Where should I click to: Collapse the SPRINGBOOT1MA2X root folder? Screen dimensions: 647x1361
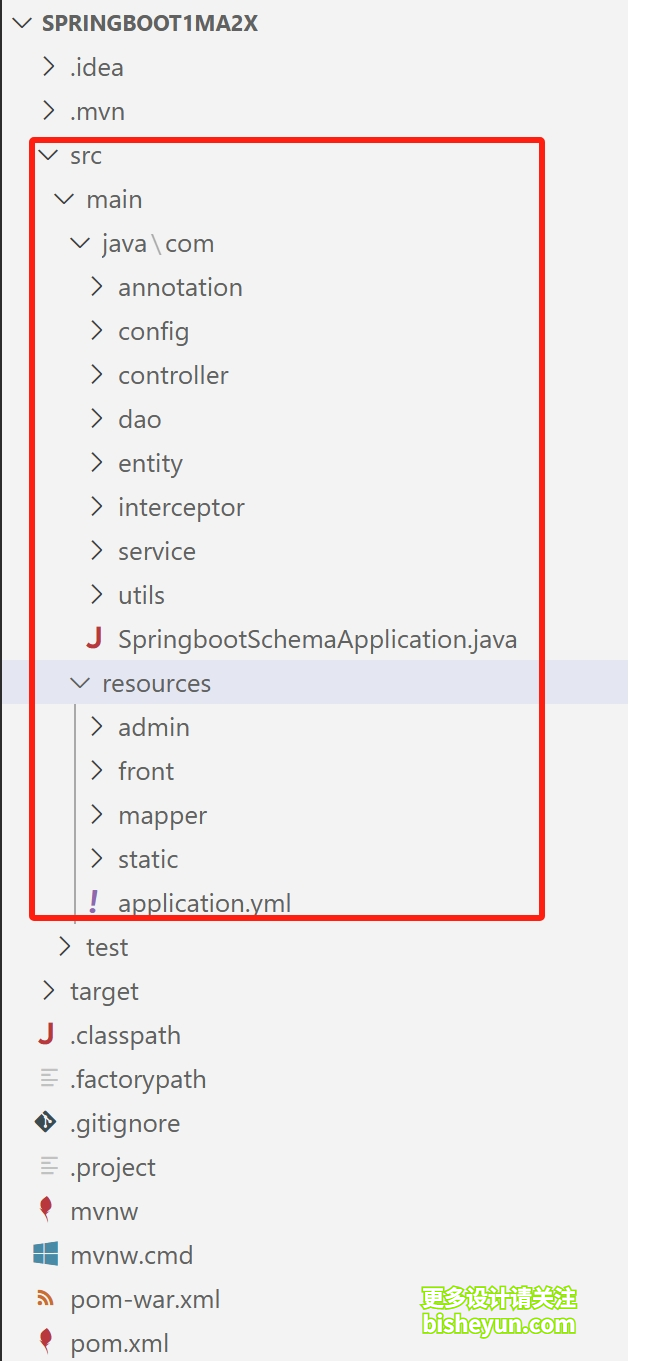coord(20,23)
